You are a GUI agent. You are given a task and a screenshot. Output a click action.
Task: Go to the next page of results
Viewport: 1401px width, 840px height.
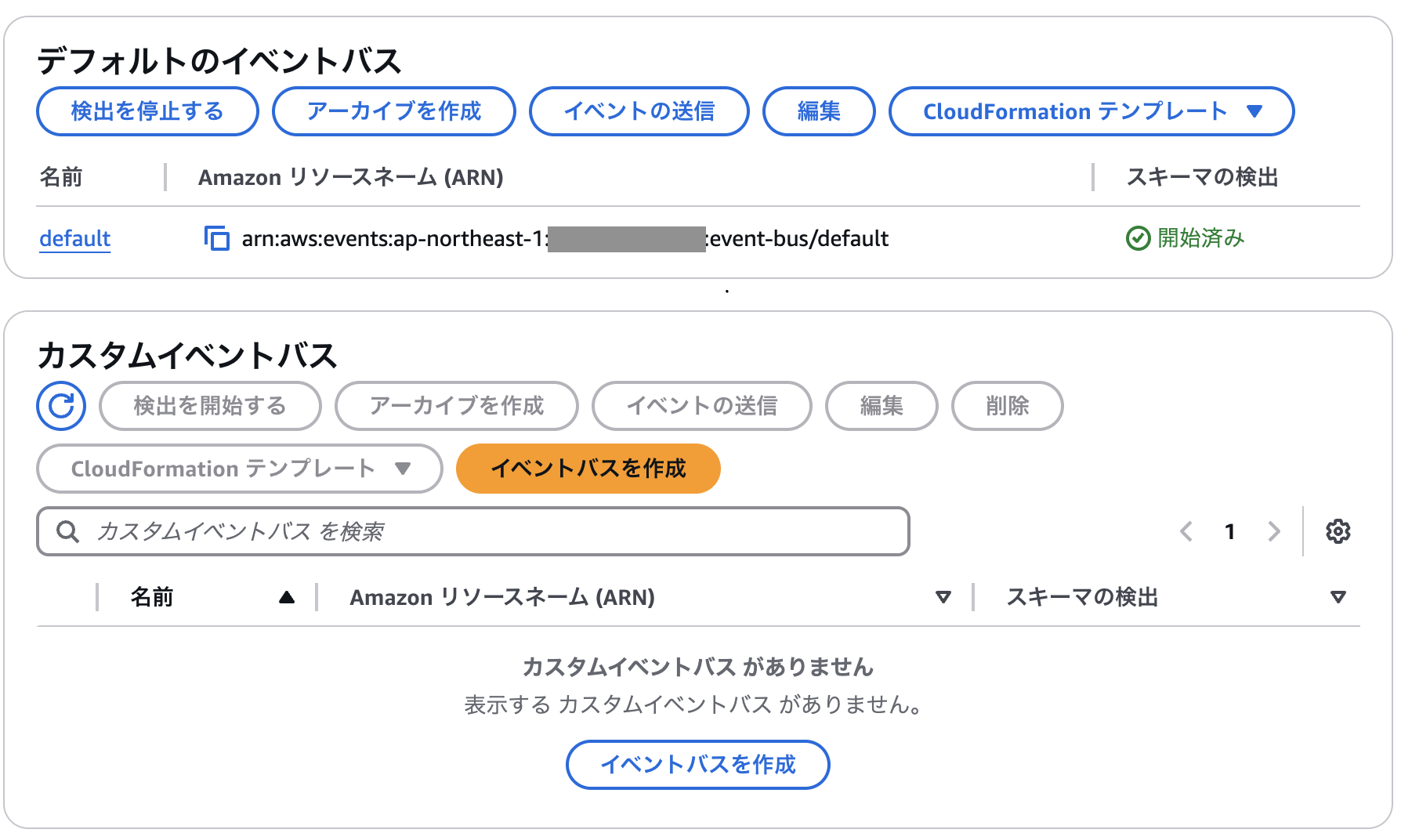pyautogui.click(x=1275, y=531)
